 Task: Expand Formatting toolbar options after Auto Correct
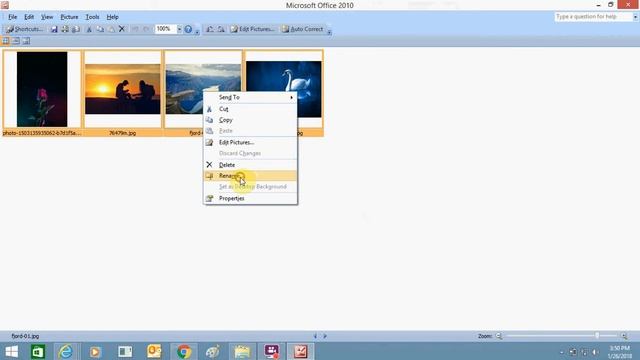pyautogui.click(x=329, y=31)
